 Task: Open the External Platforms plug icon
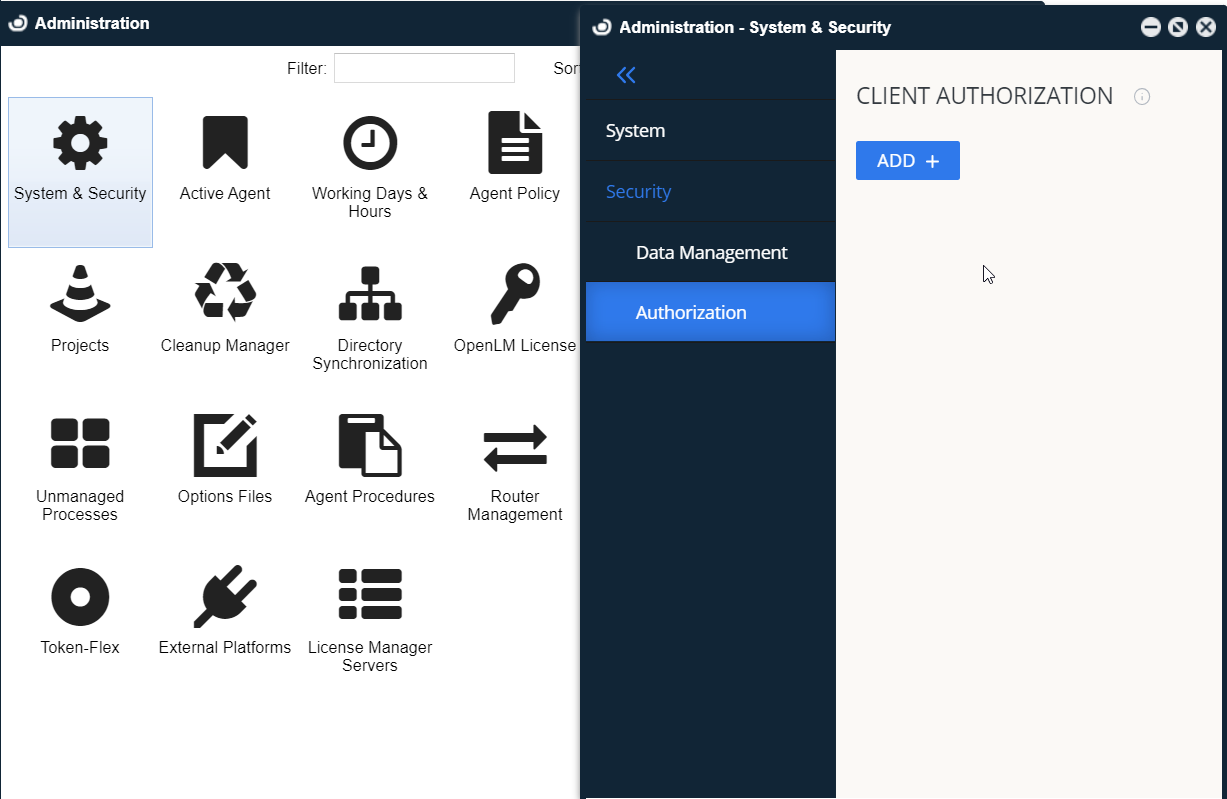click(x=225, y=597)
